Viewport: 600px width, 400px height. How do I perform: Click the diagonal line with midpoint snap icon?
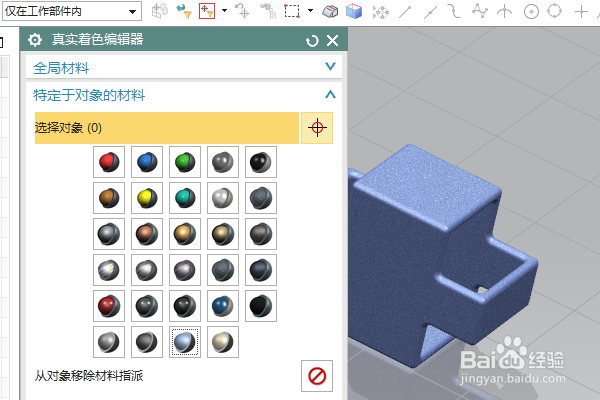click(x=430, y=12)
